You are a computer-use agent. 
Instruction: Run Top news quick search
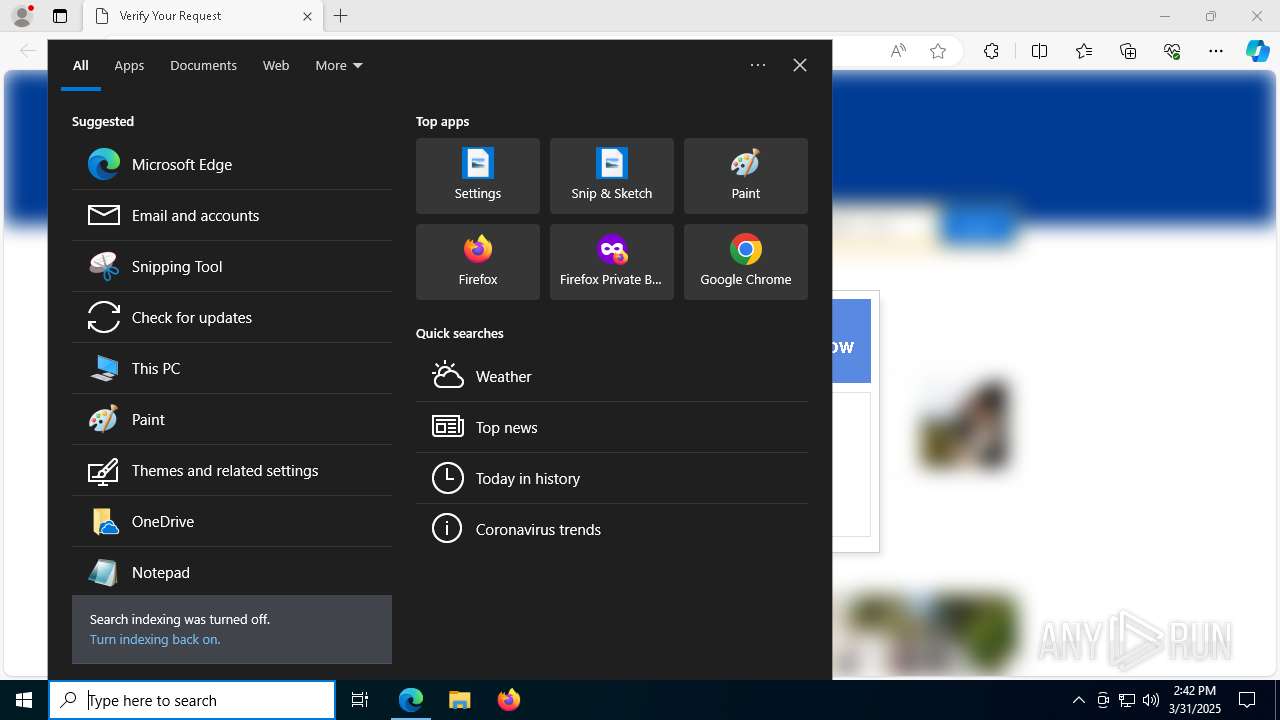612,427
